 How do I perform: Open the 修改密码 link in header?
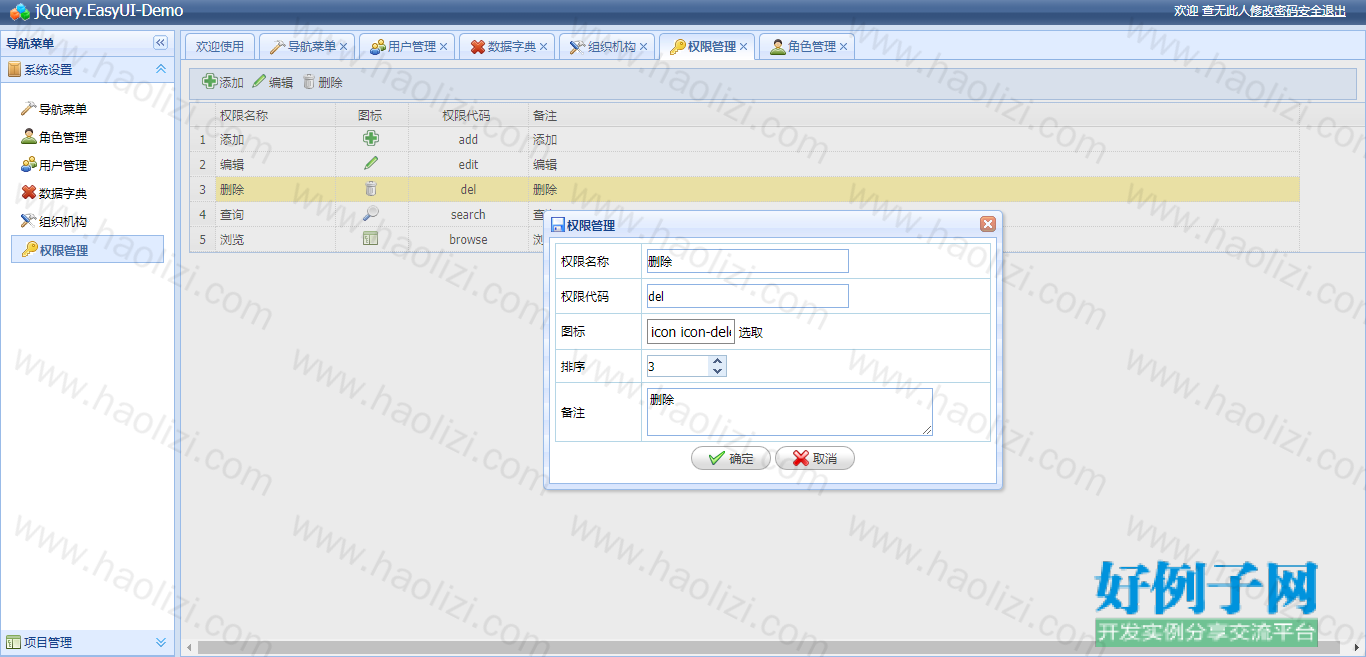(1274, 10)
